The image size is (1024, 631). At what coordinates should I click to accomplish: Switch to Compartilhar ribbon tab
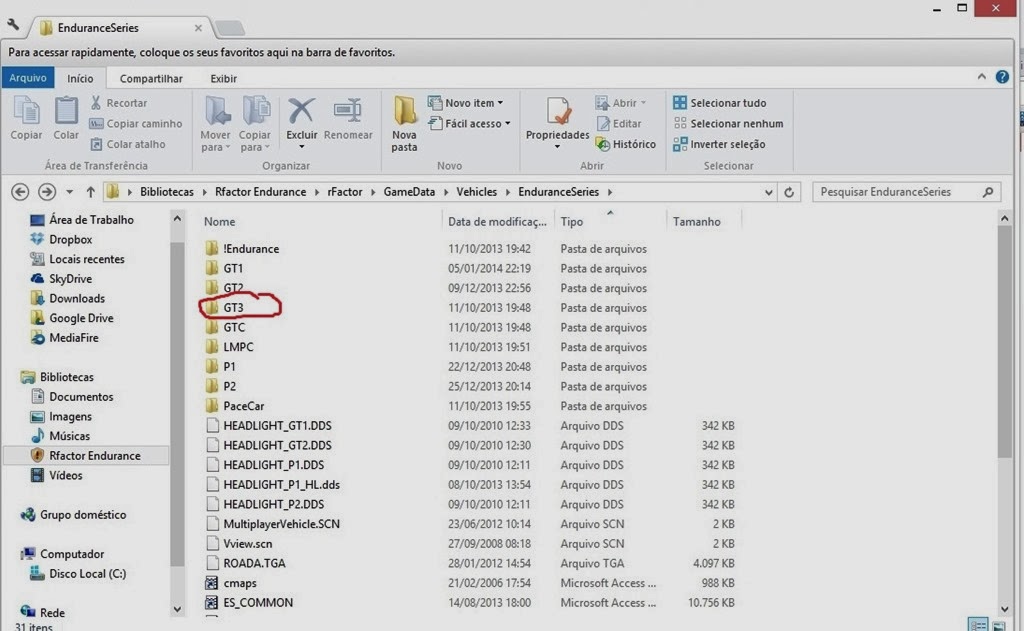pyautogui.click(x=151, y=78)
